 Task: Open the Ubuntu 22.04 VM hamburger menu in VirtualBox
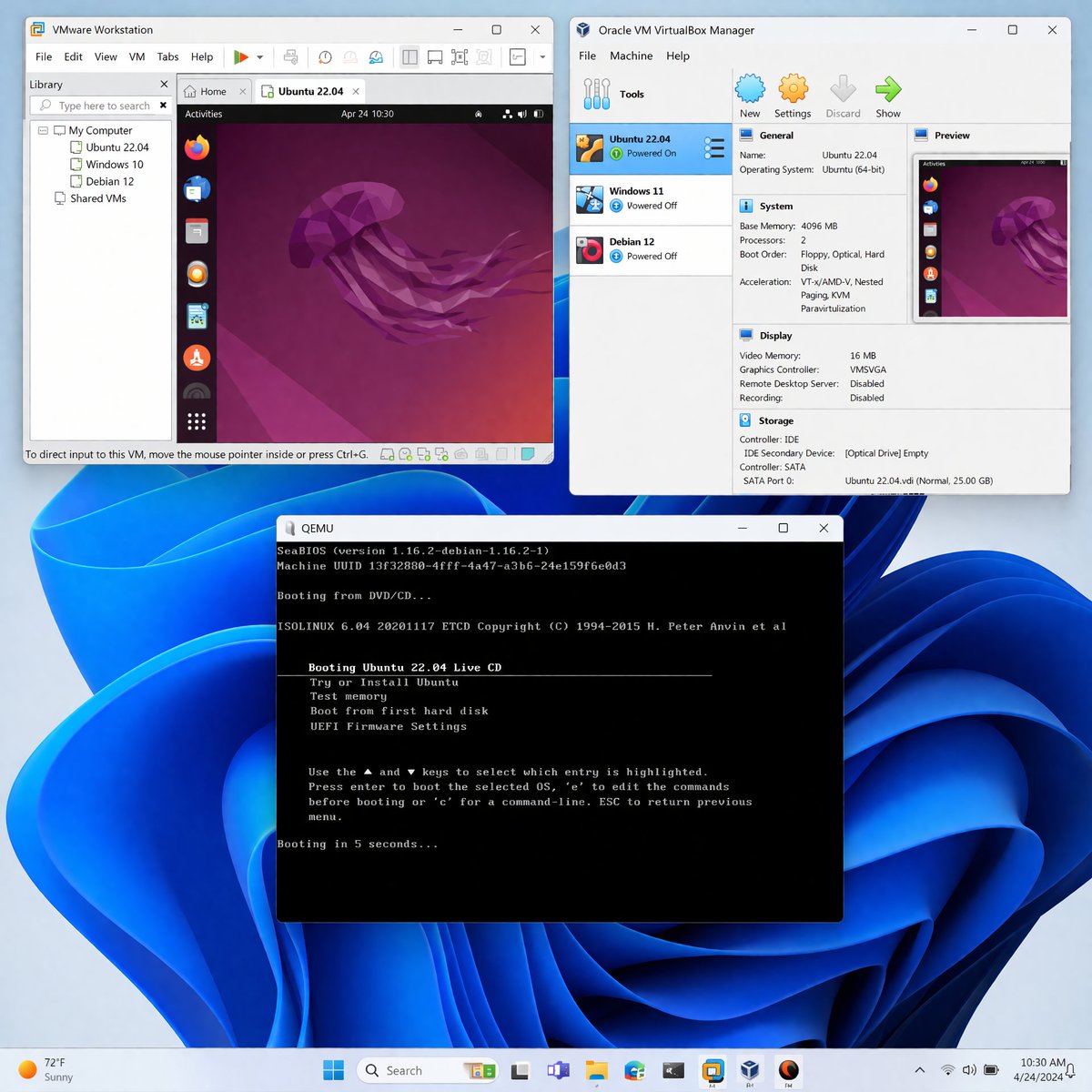[x=715, y=148]
